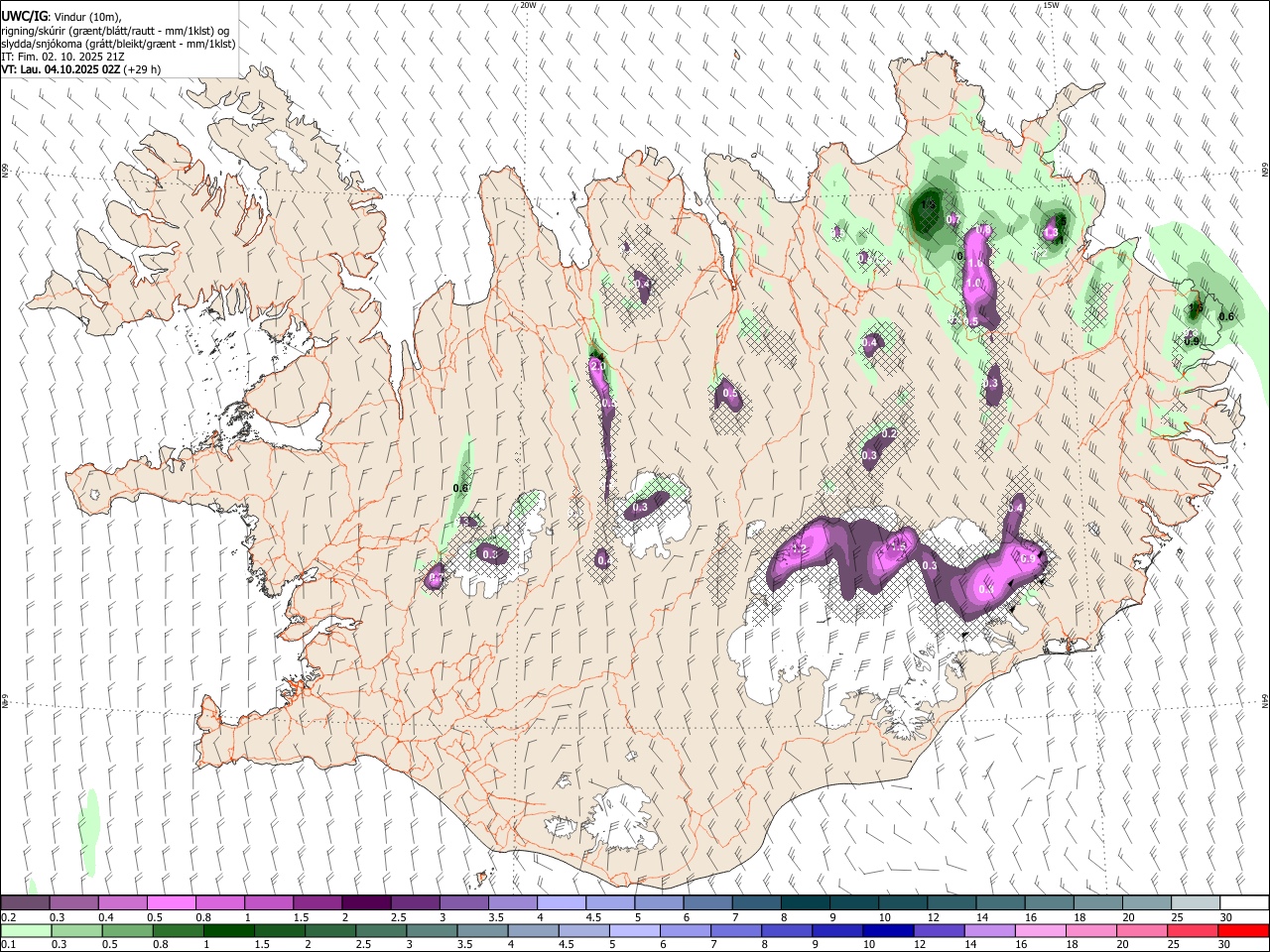Select the dark purple legend swatch between 2 and 2.5
This screenshot has height=952, width=1270.
click(x=367, y=903)
